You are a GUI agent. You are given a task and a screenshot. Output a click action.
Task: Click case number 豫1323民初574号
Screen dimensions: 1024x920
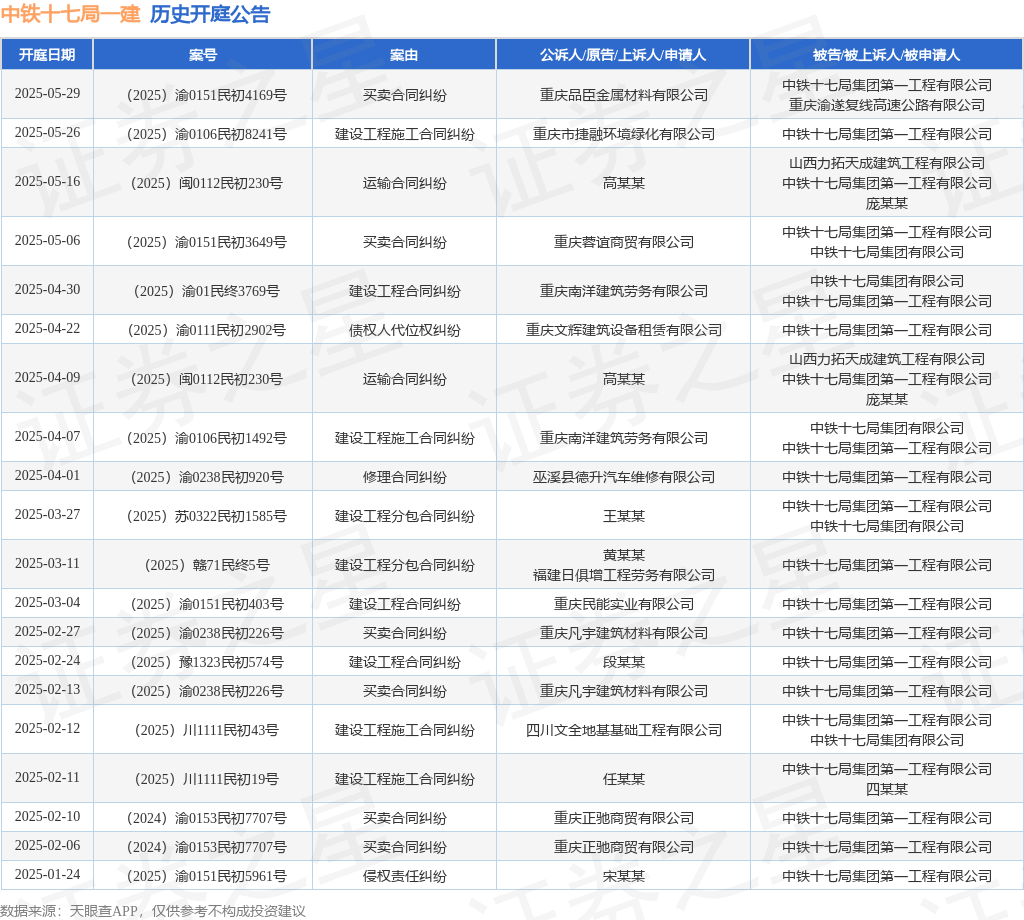pos(206,663)
